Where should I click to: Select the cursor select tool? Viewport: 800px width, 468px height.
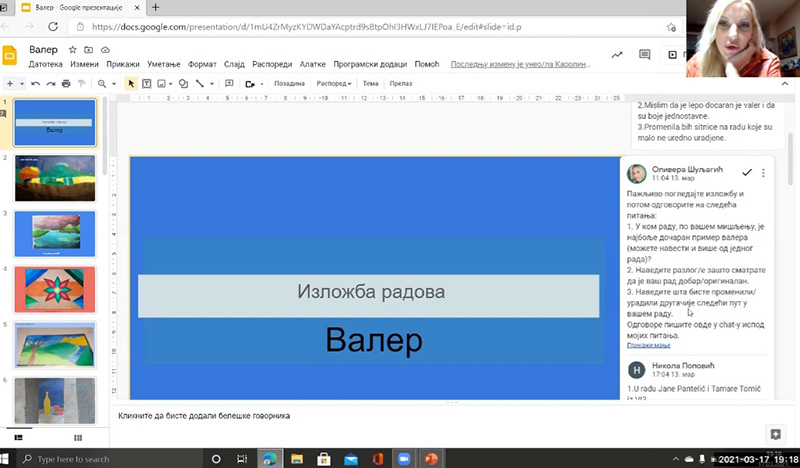(131, 83)
